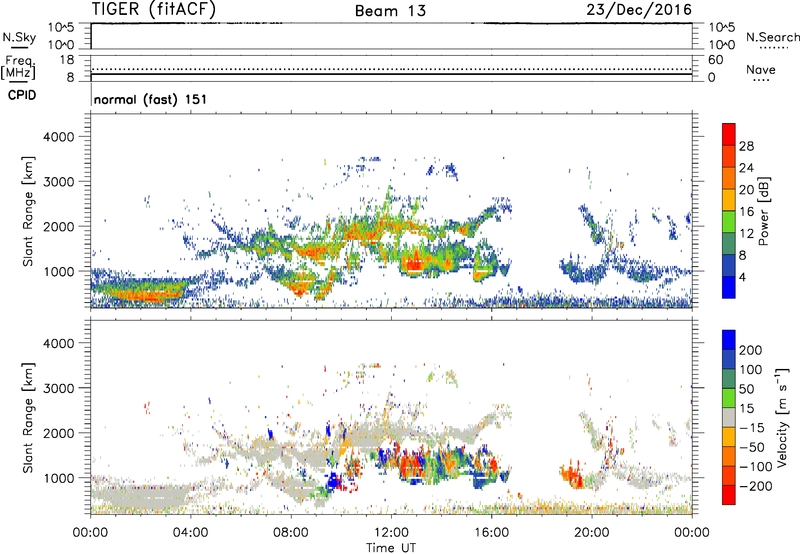
Task: Click the 08:00 time axis label
Action: tap(290, 533)
